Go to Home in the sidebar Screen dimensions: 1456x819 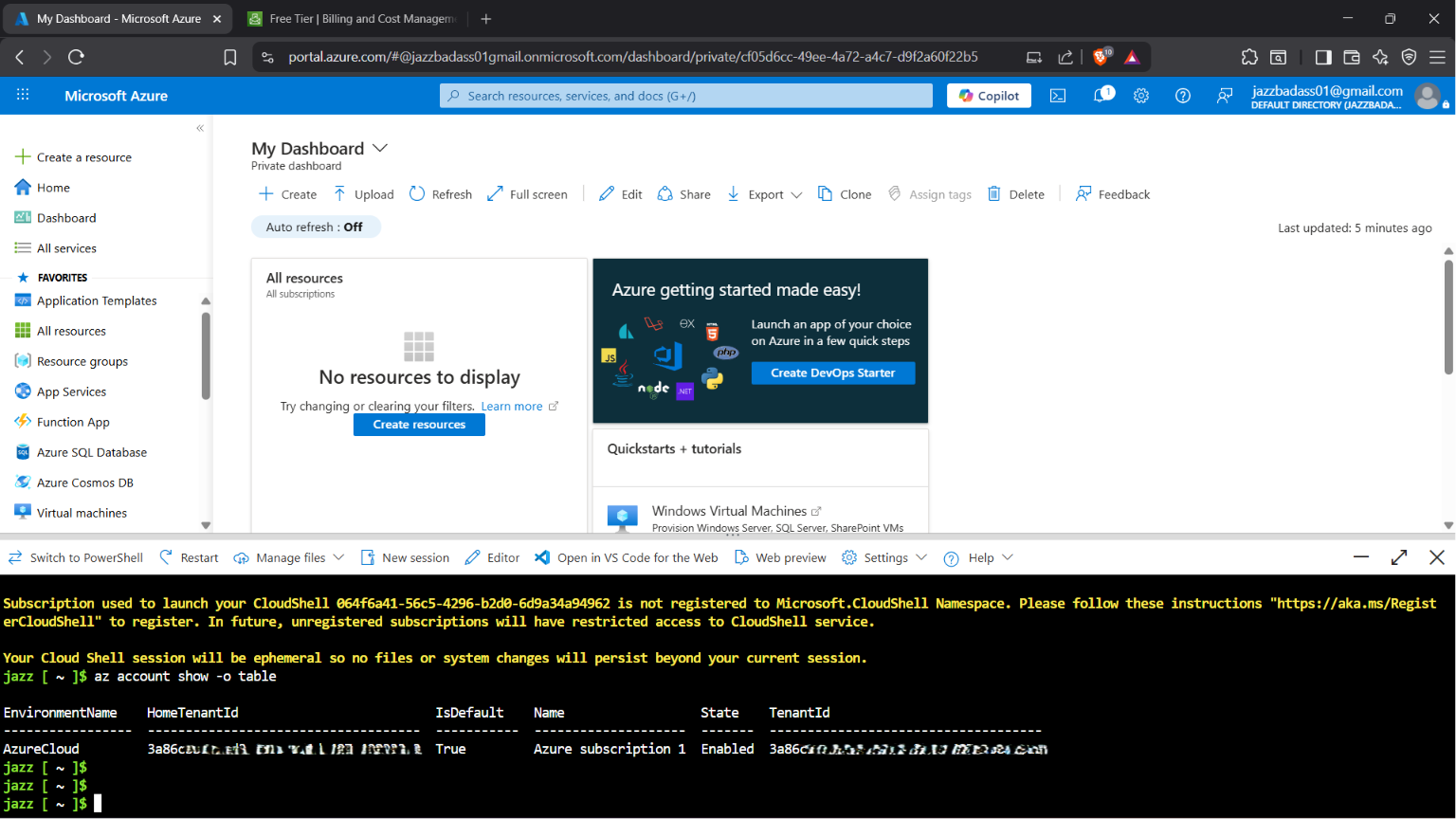(x=43, y=188)
